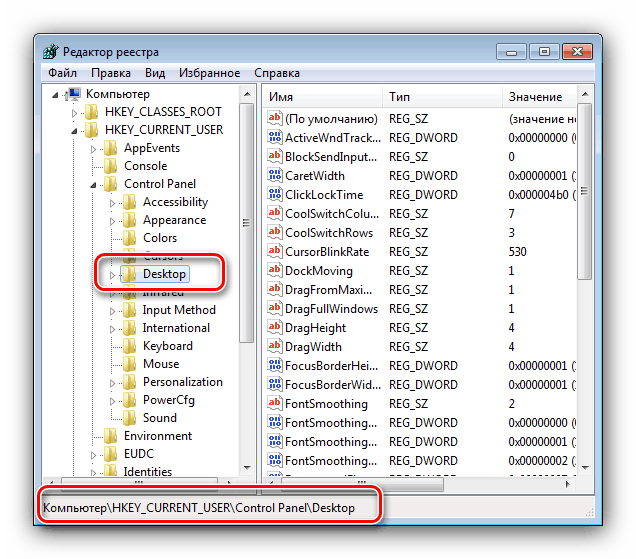Click the Keyboard folder icon
636x559 pixels.
[x=129, y=346]
